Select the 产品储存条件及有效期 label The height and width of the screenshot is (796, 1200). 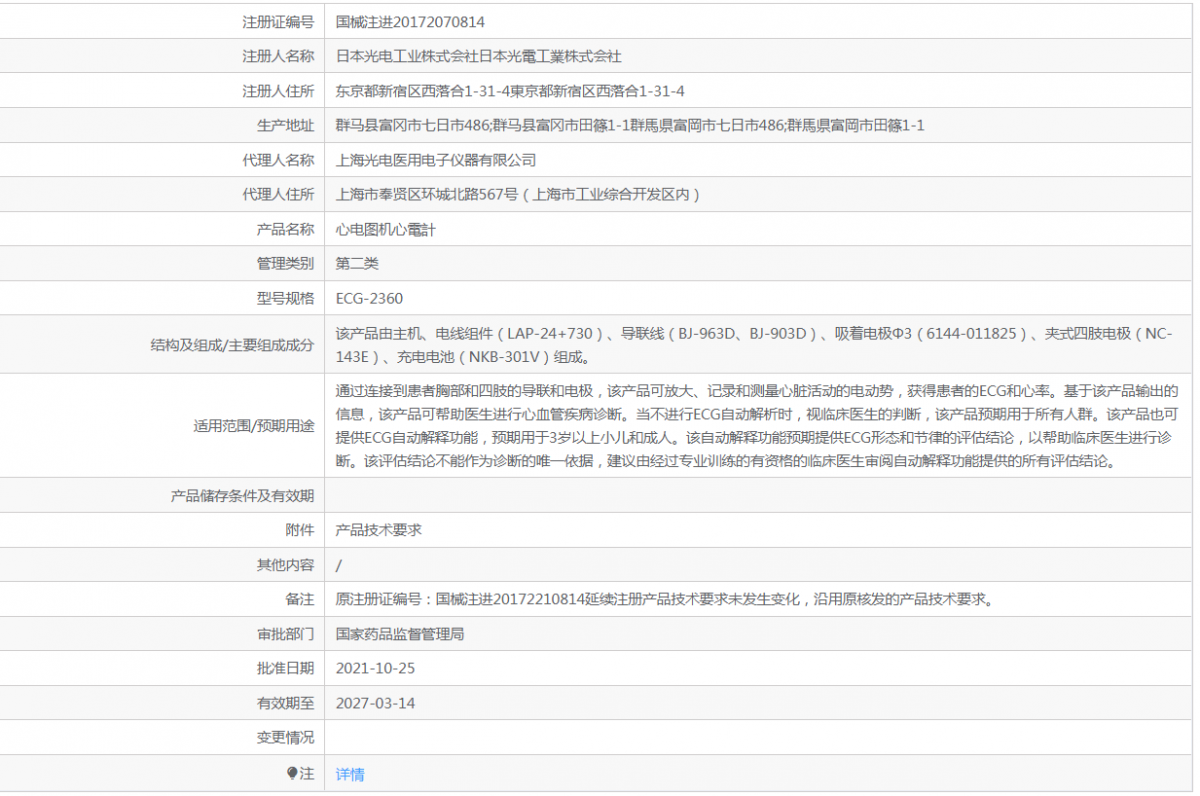(x=243, y=496)
